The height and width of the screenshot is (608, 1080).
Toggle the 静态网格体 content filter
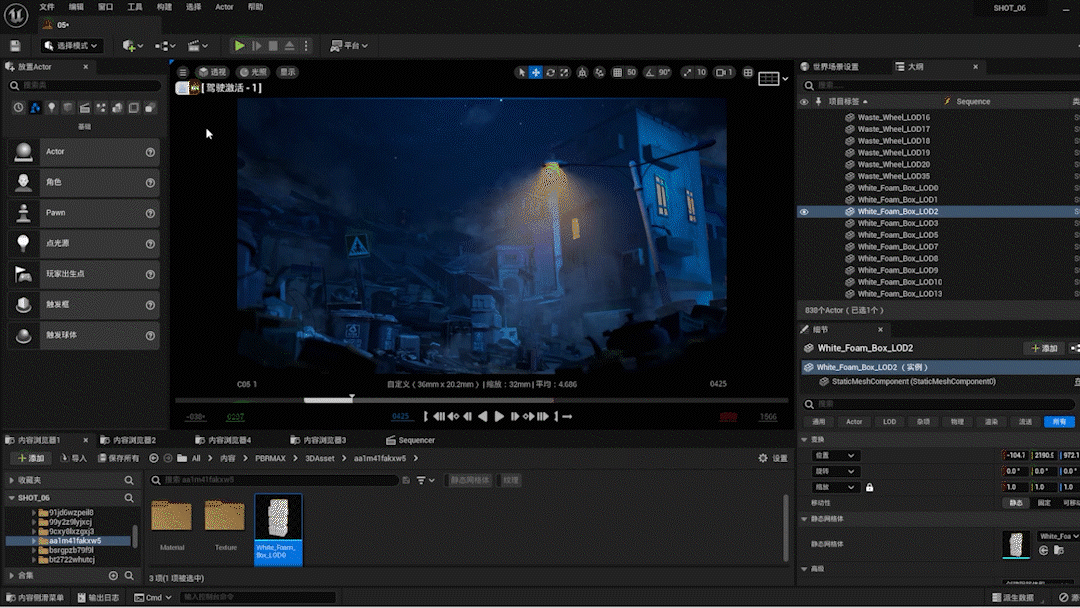[470, 481]
